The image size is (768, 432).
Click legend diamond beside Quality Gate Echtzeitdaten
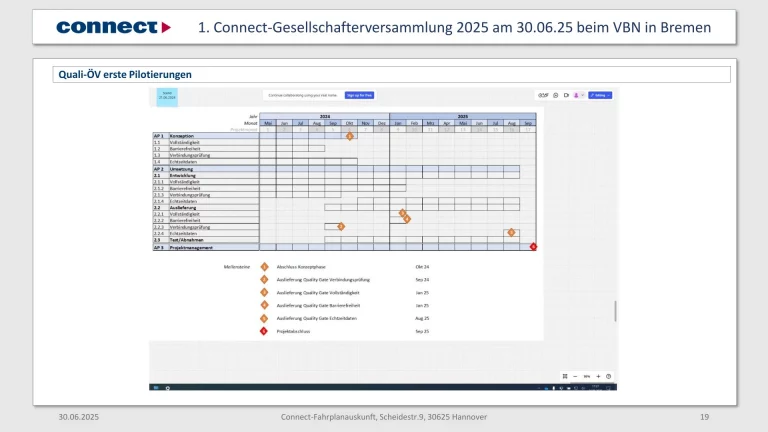[264, 318]
